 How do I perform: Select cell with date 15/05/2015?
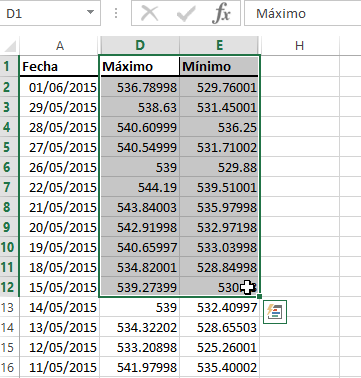(x=60, y=287)
